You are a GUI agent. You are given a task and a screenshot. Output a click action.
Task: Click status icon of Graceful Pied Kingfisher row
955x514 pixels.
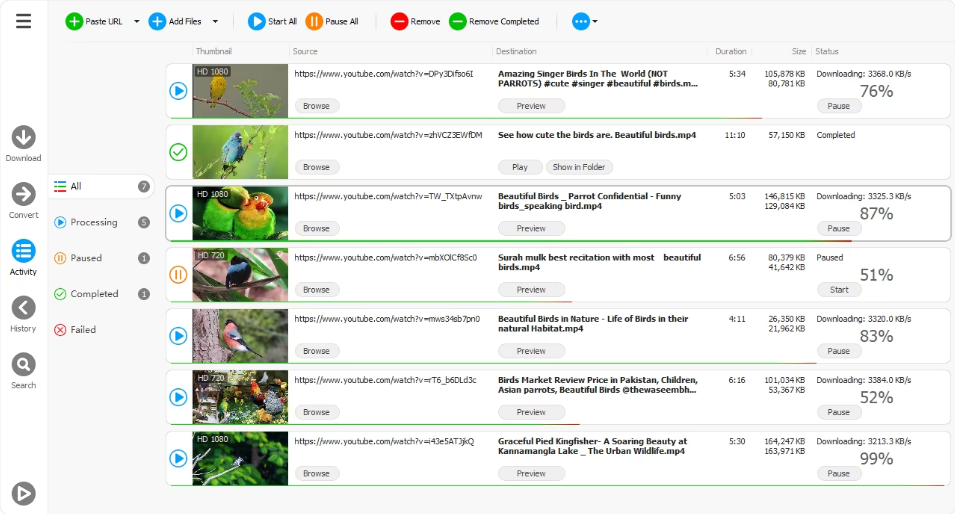pos(178,458)
